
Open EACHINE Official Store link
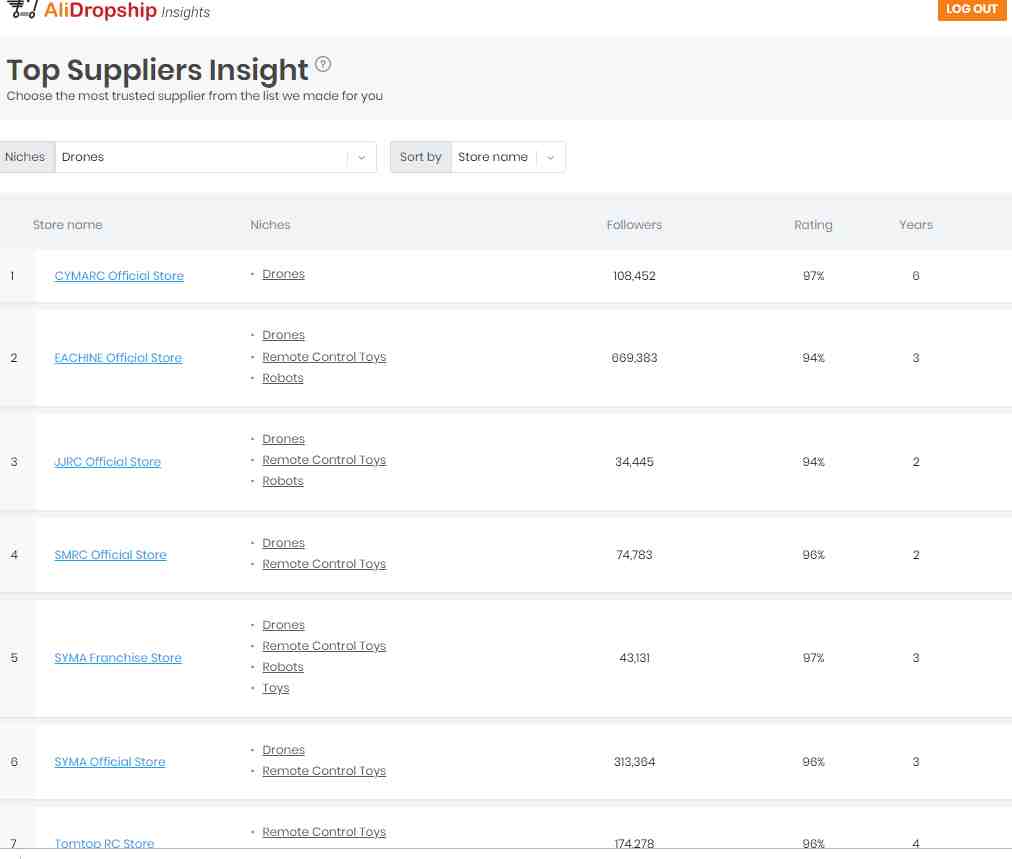pyautogui.click(x=118, y=358)
